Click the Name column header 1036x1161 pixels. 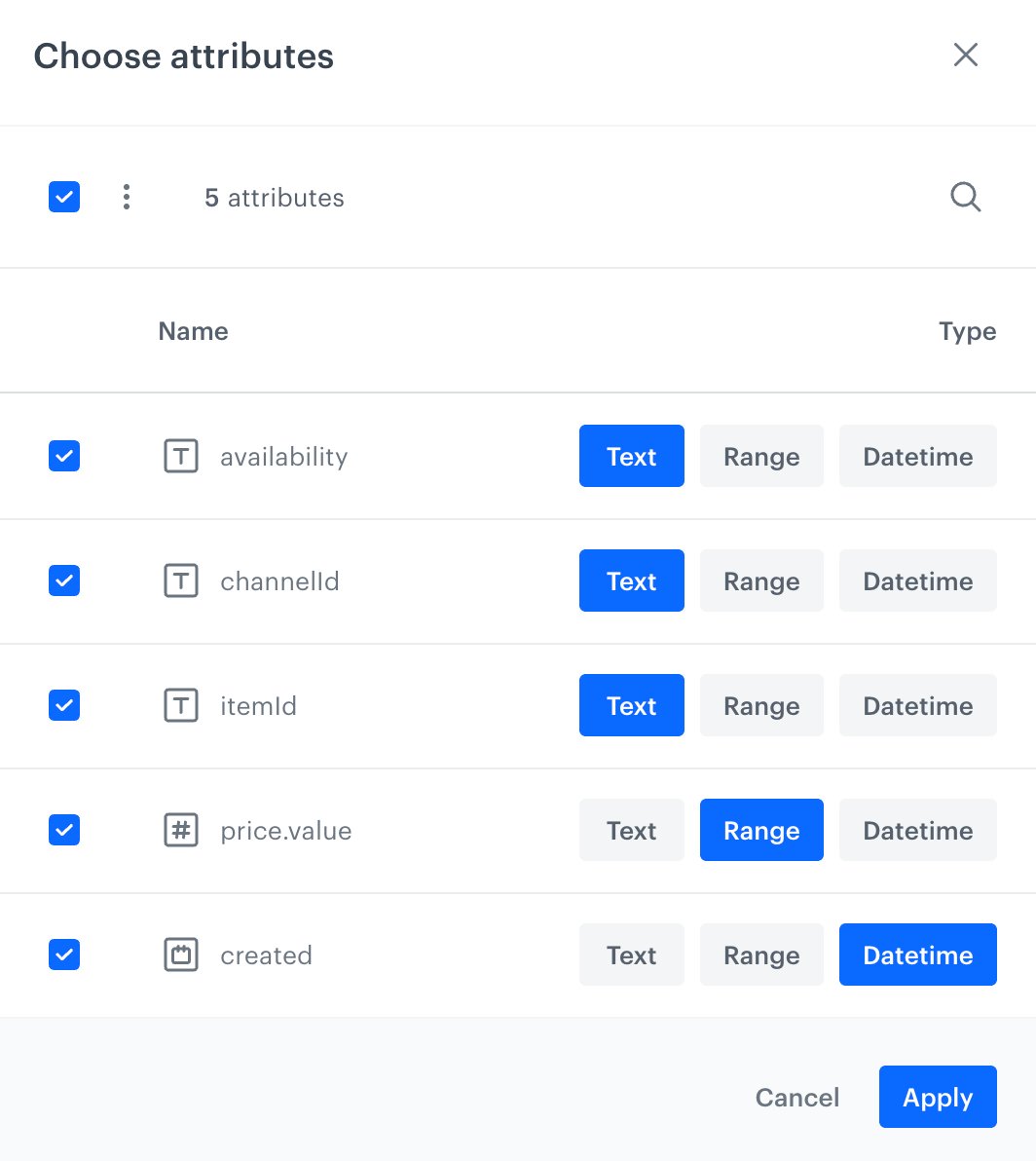(193, 331)
